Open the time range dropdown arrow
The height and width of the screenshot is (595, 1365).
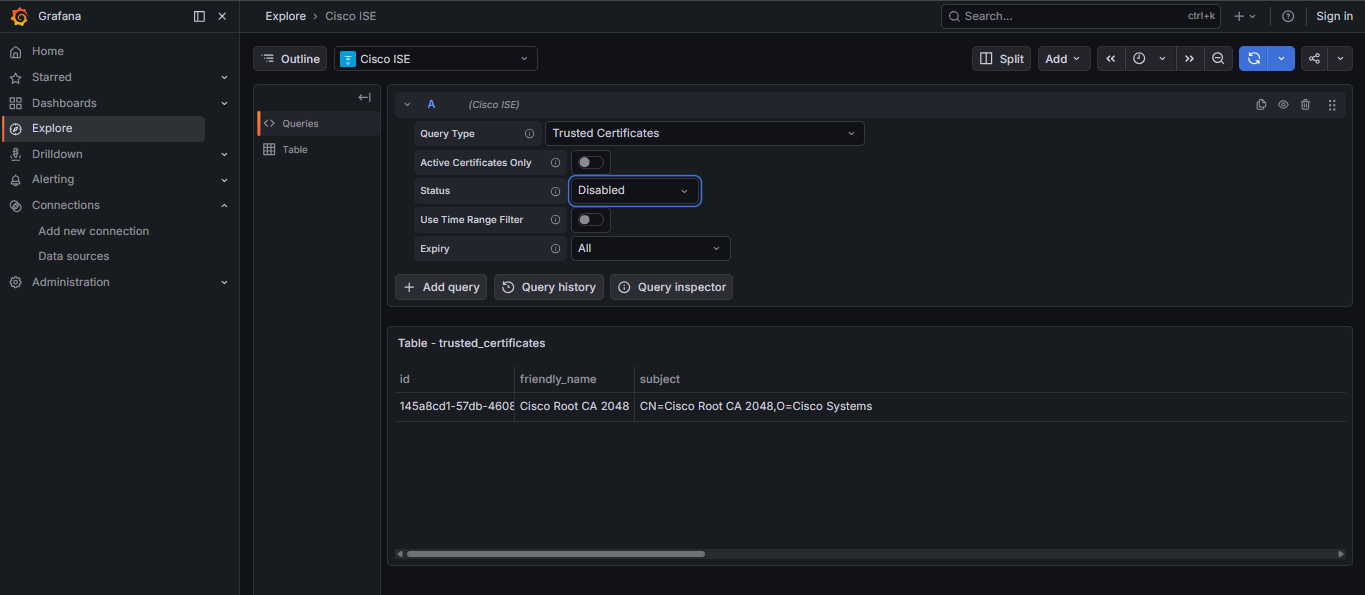(x=1162, y=59)
